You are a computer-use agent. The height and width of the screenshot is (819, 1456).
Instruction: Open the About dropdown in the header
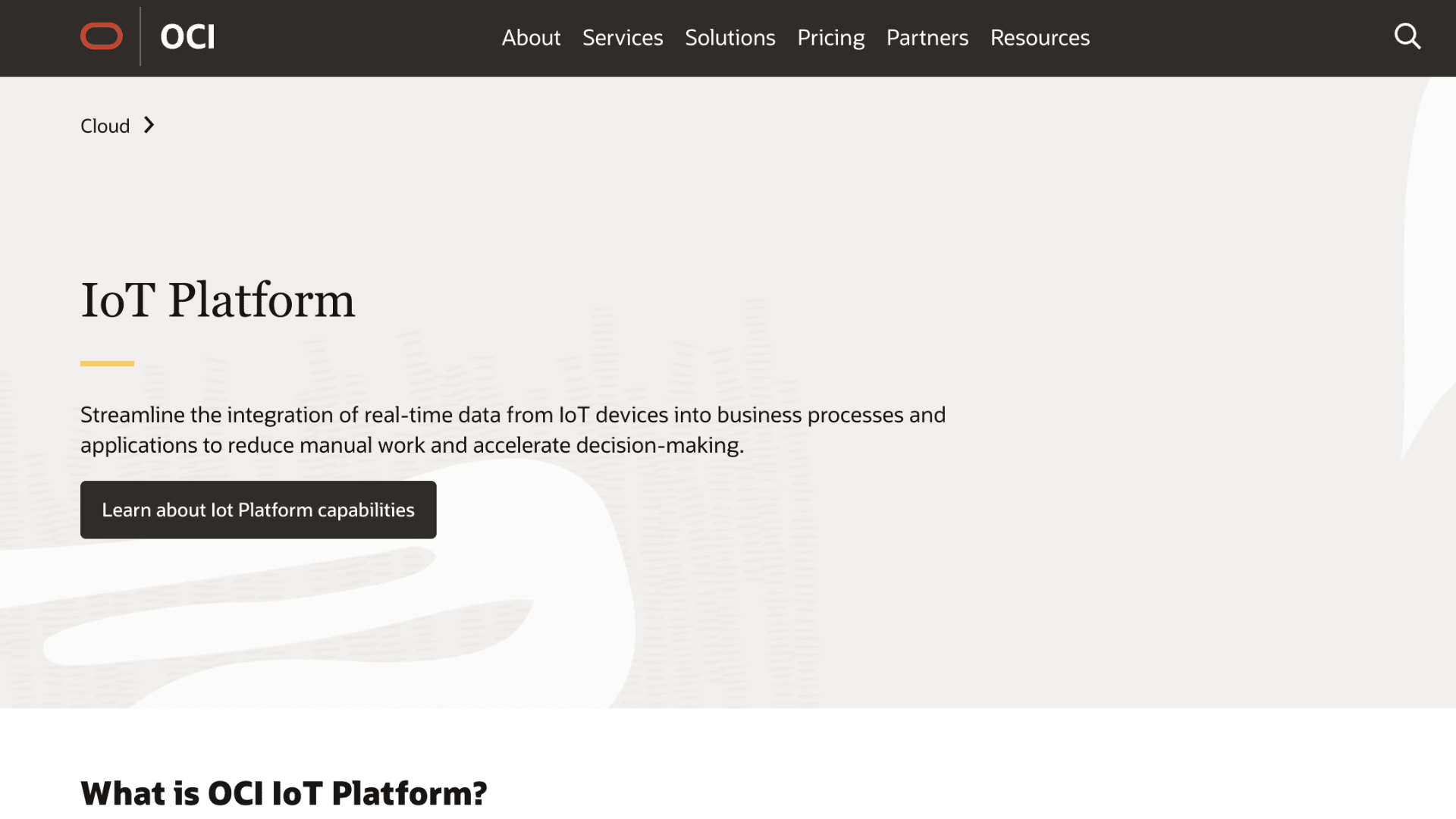pyautogui.click(x=531, y=37)
